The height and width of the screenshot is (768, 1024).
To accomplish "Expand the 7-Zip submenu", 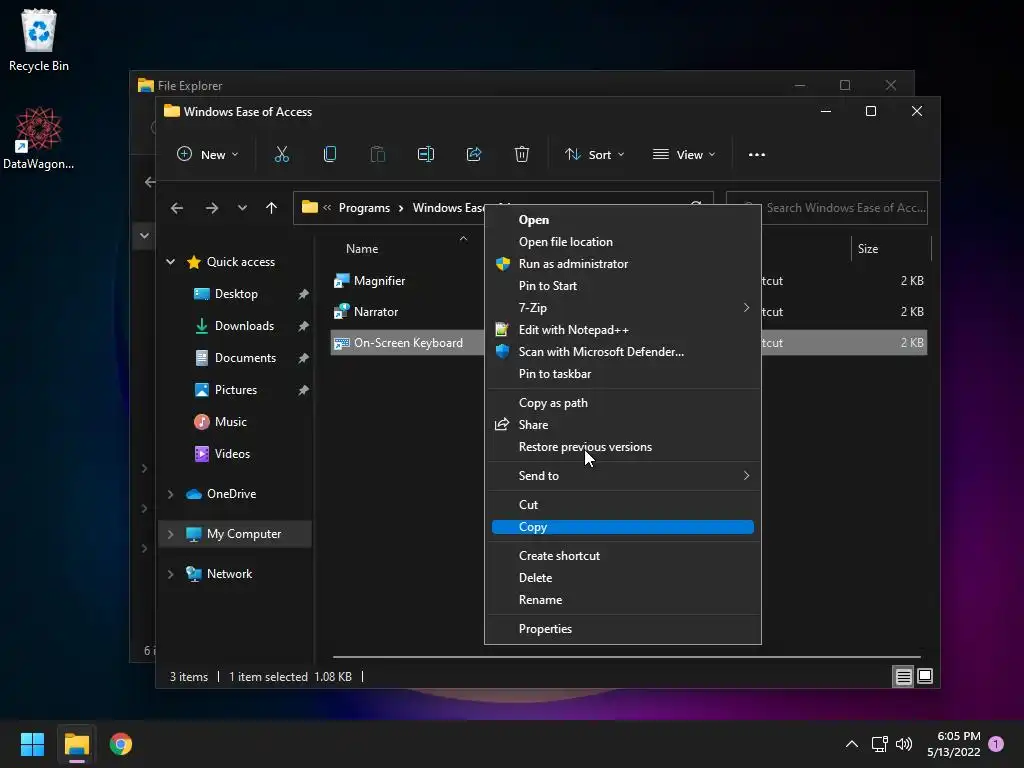I will [x=623, y=308].
